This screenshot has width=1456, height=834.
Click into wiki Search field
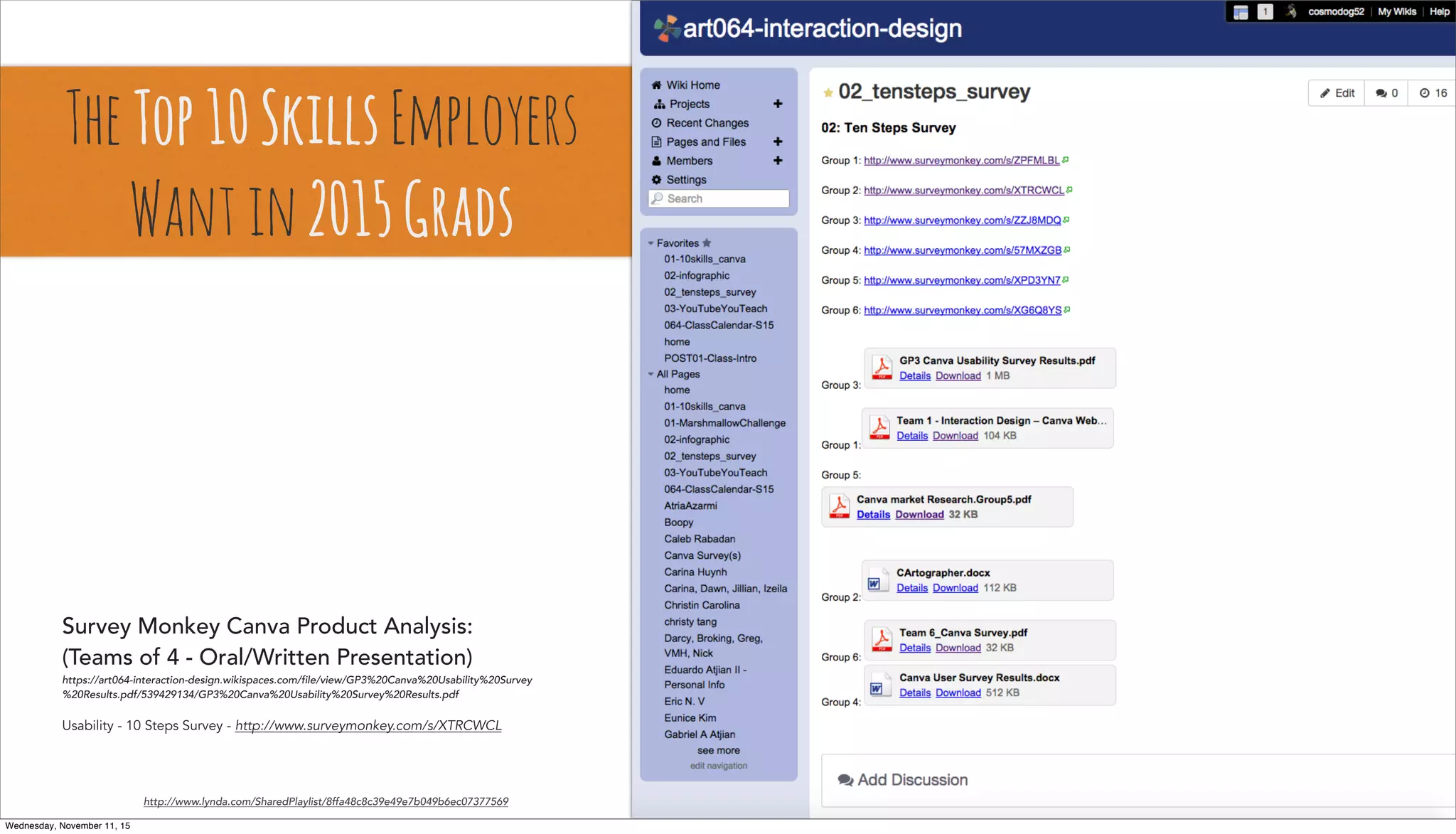tap(719, 198)
